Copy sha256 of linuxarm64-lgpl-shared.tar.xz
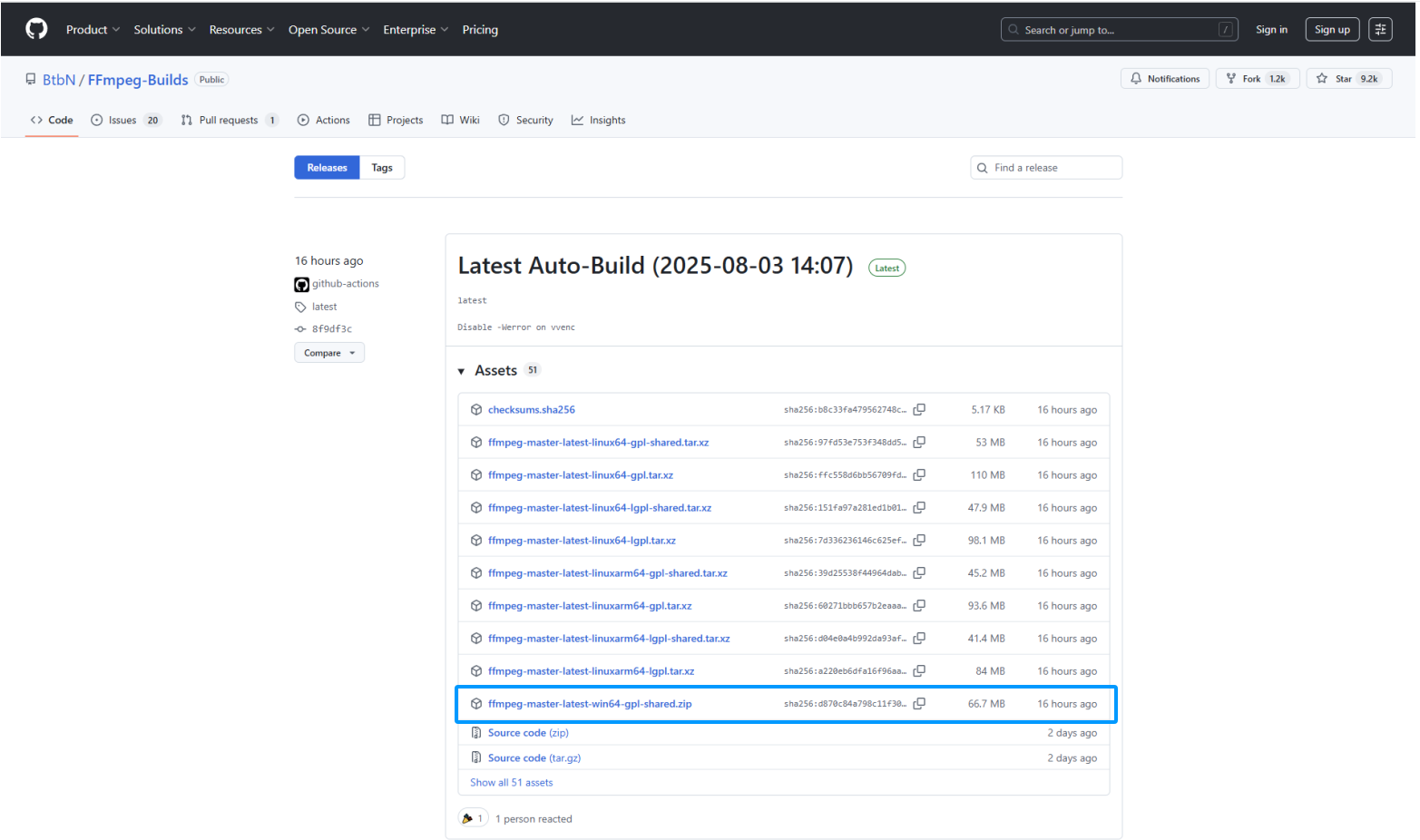This screenshot has height=840, width=1420. [919, 639]
